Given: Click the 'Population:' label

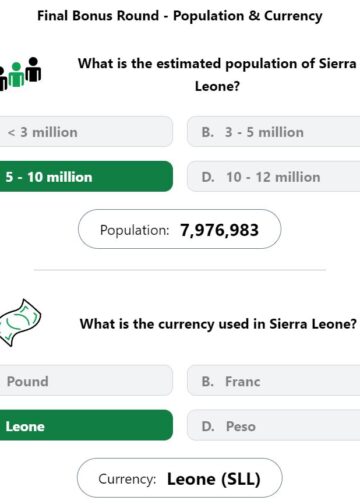Looking at the screenshot, I should click(x=135, y=230).
